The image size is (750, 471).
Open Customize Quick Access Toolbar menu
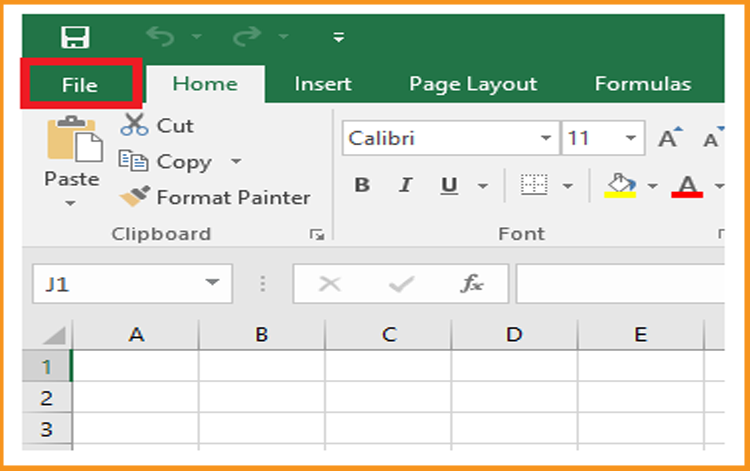(339, 37)
